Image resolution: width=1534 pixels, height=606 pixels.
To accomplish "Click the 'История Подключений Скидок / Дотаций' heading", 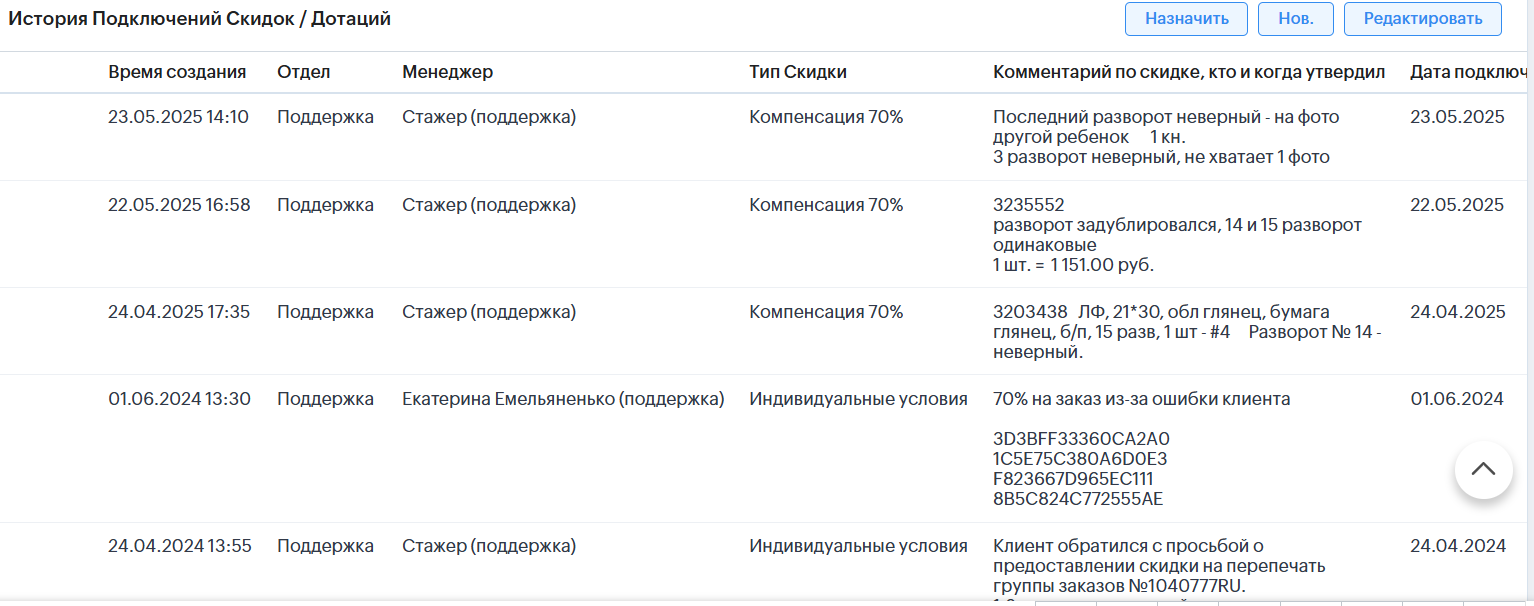I will [200, 19].
